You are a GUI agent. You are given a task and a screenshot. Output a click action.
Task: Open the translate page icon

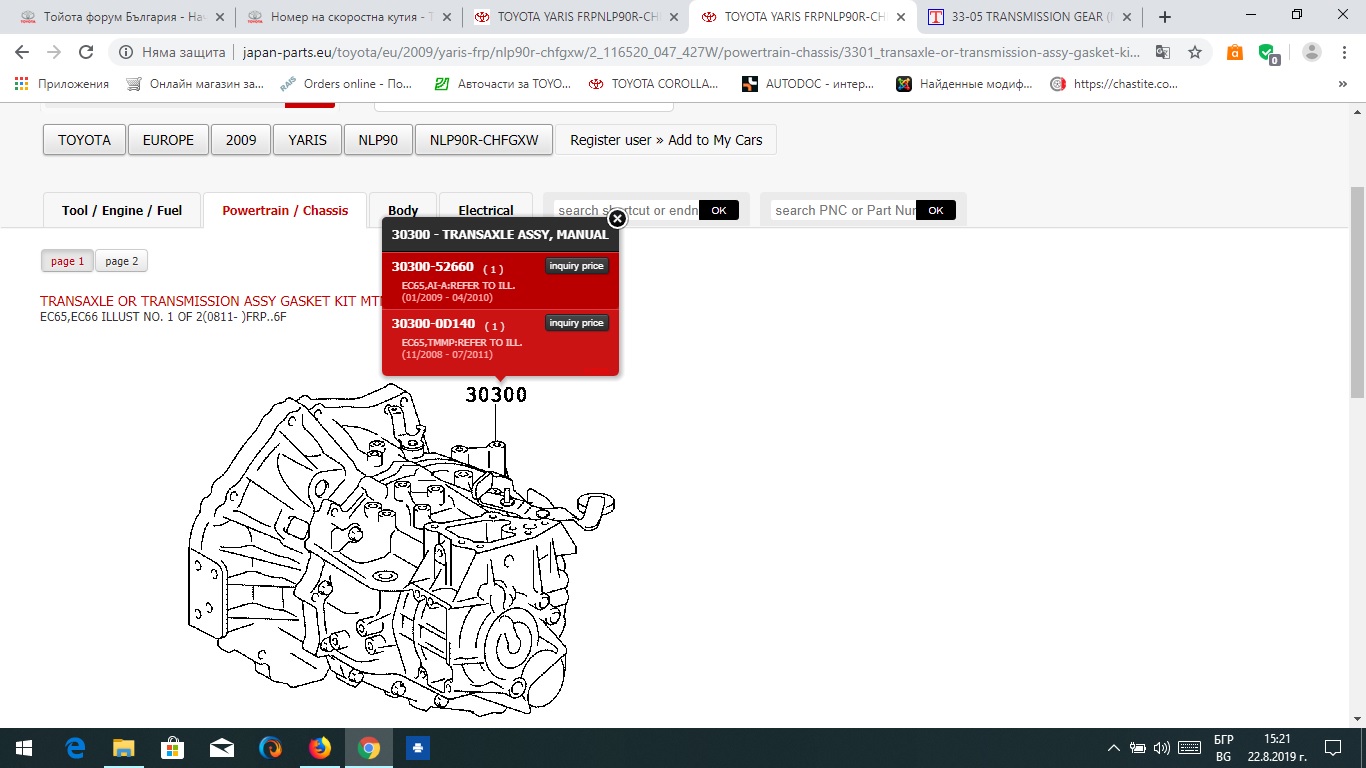(x=1162, y=53)
